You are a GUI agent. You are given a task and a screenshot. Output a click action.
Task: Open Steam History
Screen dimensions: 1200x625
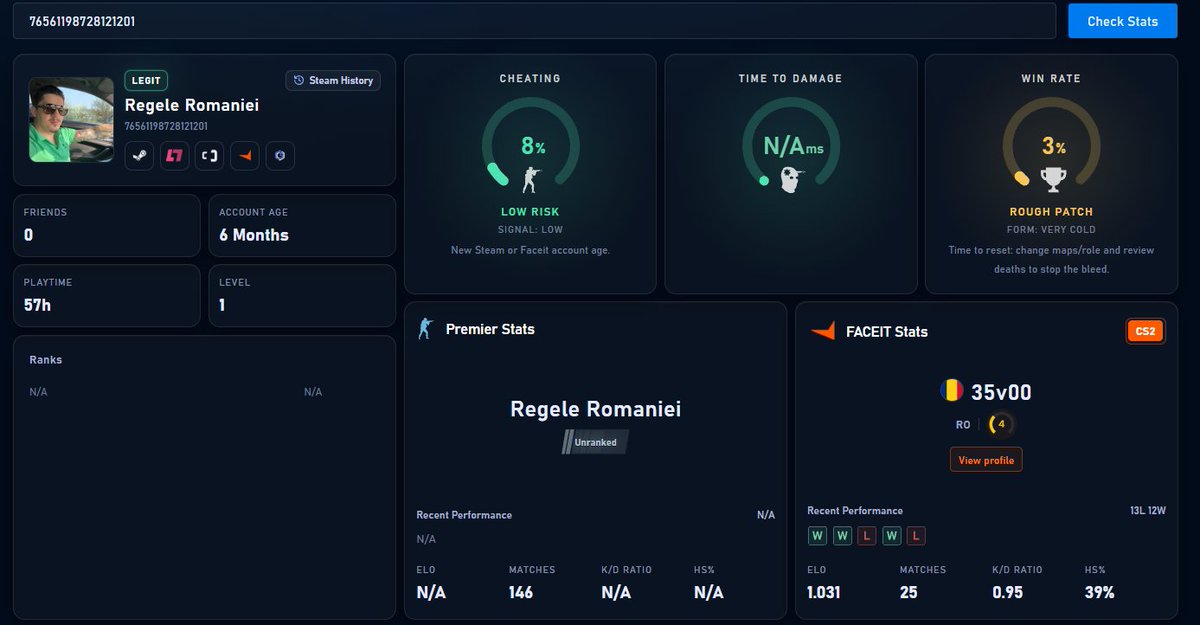(x=333, y=80)
